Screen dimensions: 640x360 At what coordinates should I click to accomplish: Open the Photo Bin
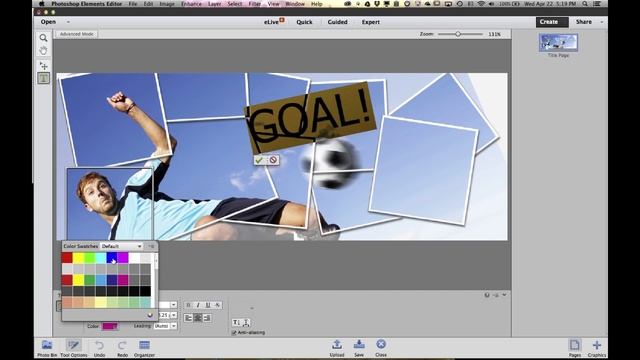pos(47,348)
